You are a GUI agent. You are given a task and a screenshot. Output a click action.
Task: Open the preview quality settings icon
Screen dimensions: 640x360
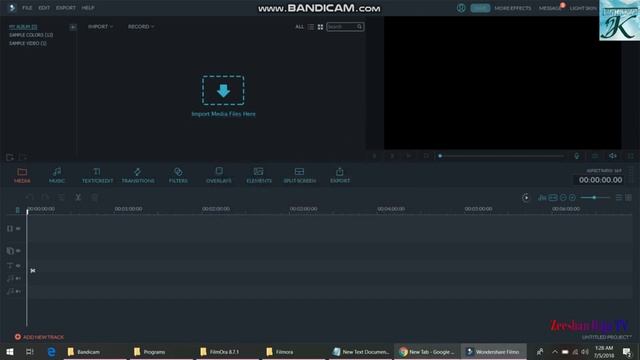pyautogui.click(x=595, y=156)
